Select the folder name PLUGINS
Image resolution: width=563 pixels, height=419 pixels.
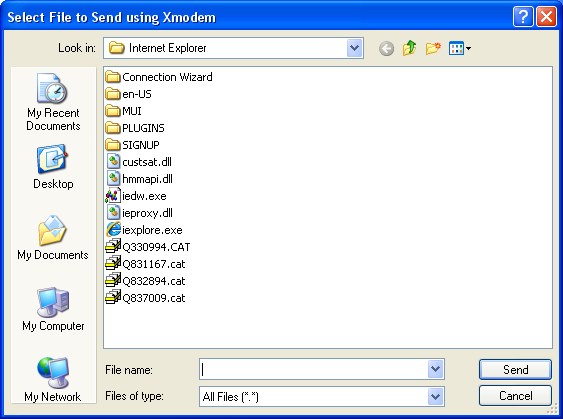click(143, 128)
